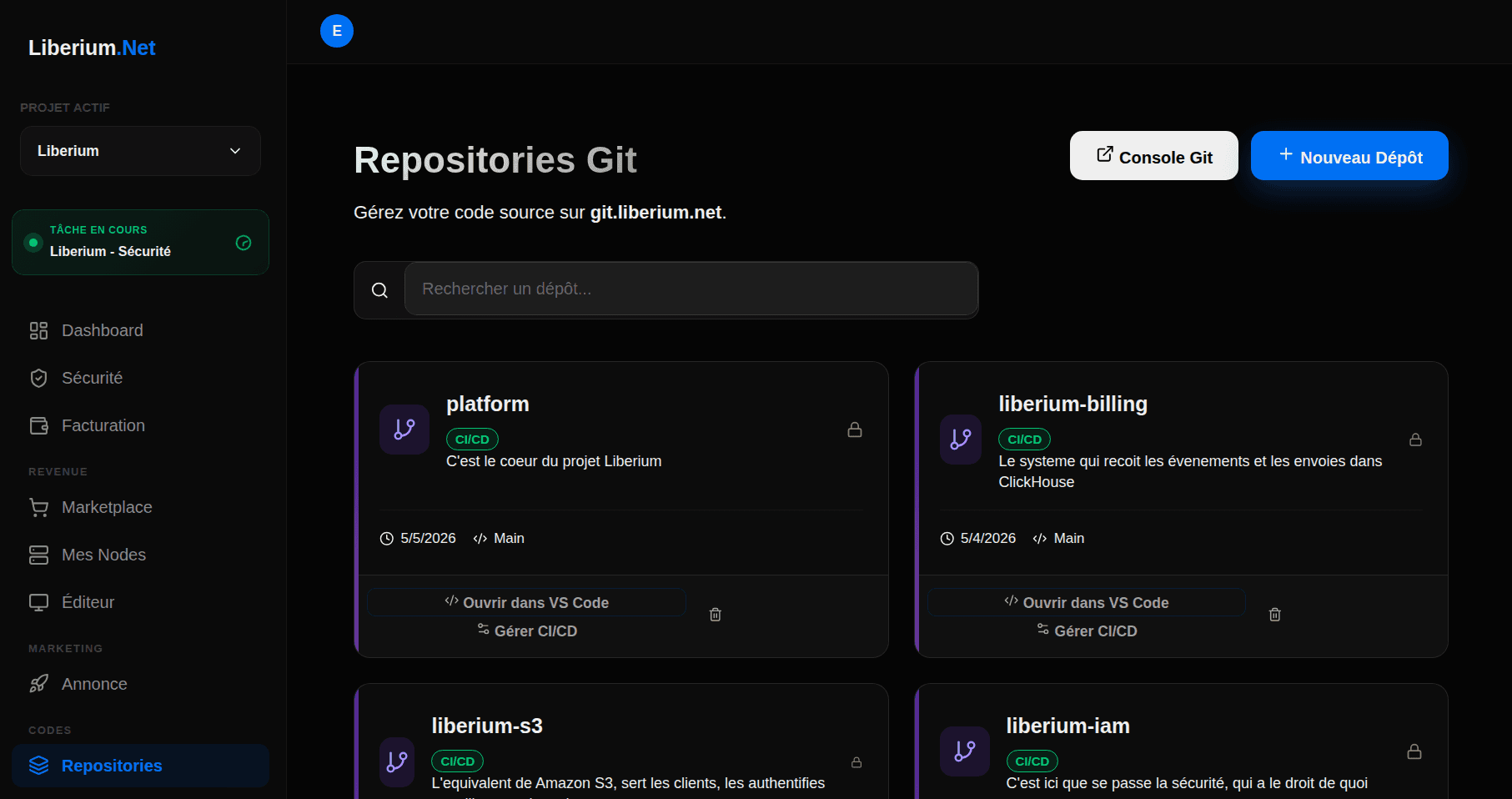Open platform in VS Code
The width and height of the screenshot is (1512, 799).
point(527,602)
